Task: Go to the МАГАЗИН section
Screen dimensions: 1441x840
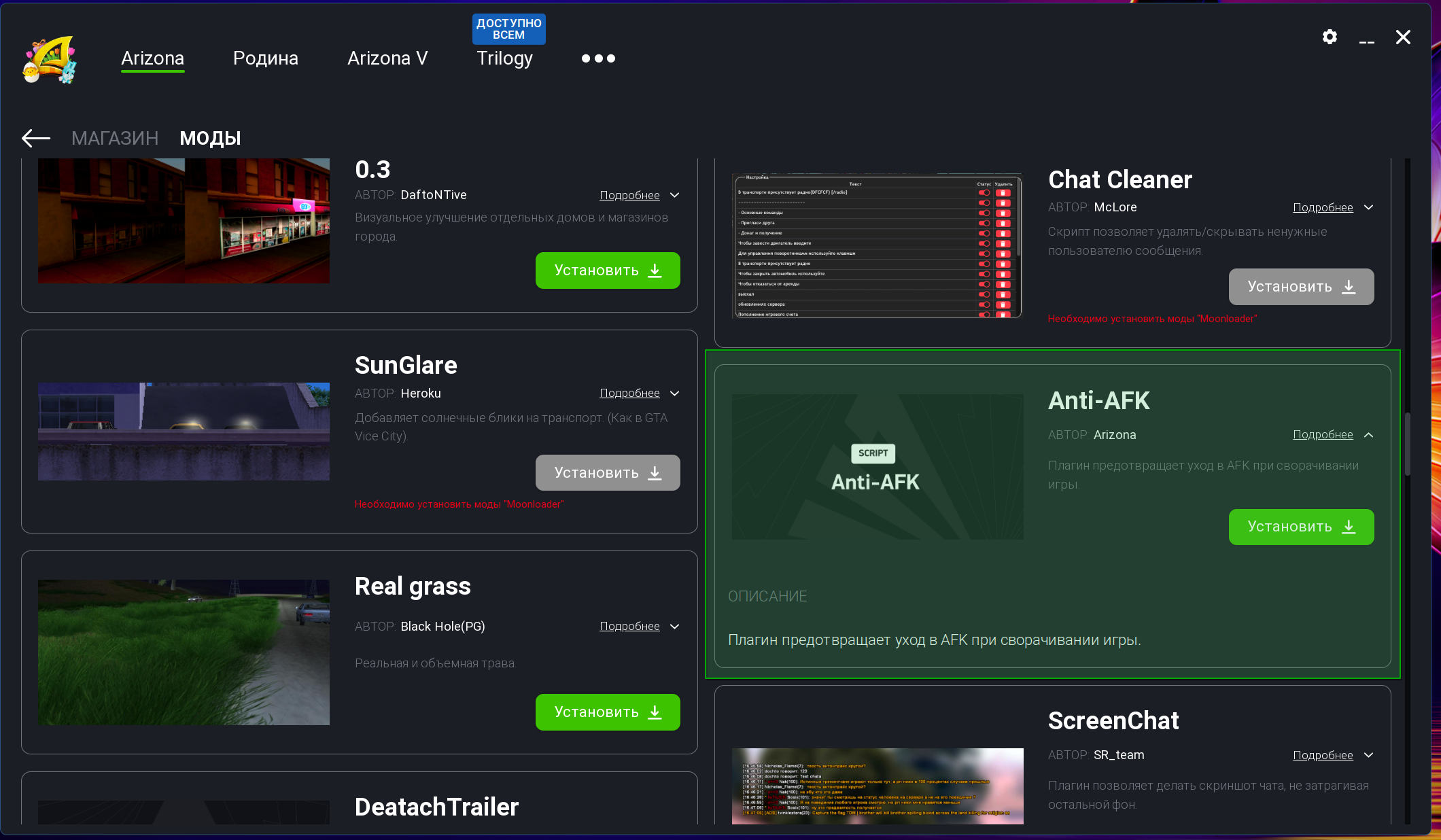Action: (x=115, y=138)
